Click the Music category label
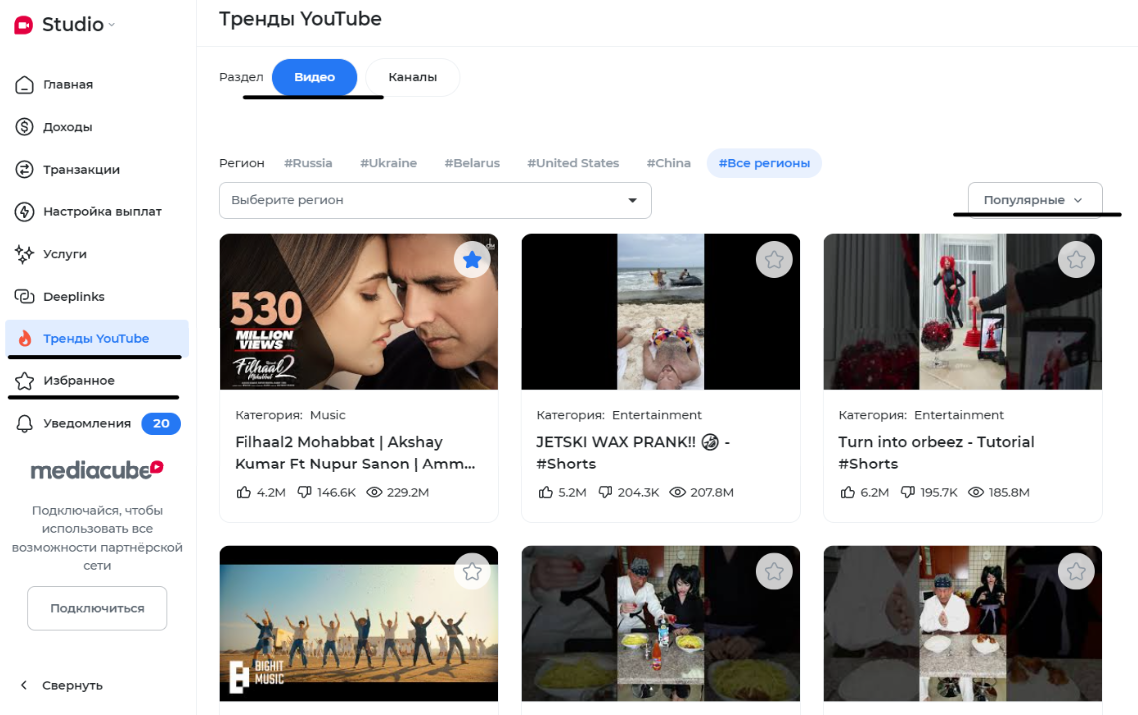The height and width of the screenshot is (715, 1138). 327,415
